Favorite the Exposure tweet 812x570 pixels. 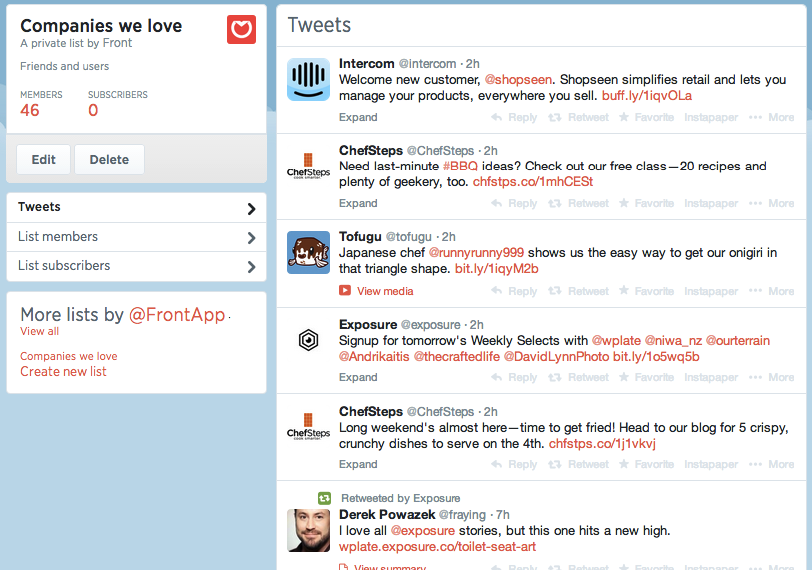pos(646,377)
